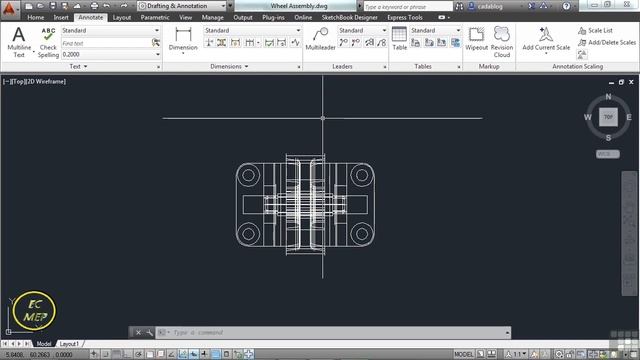Click the Sync Scale Positions icon
The width and height of the screenshot is (640, 360).
tap(582, 54)
